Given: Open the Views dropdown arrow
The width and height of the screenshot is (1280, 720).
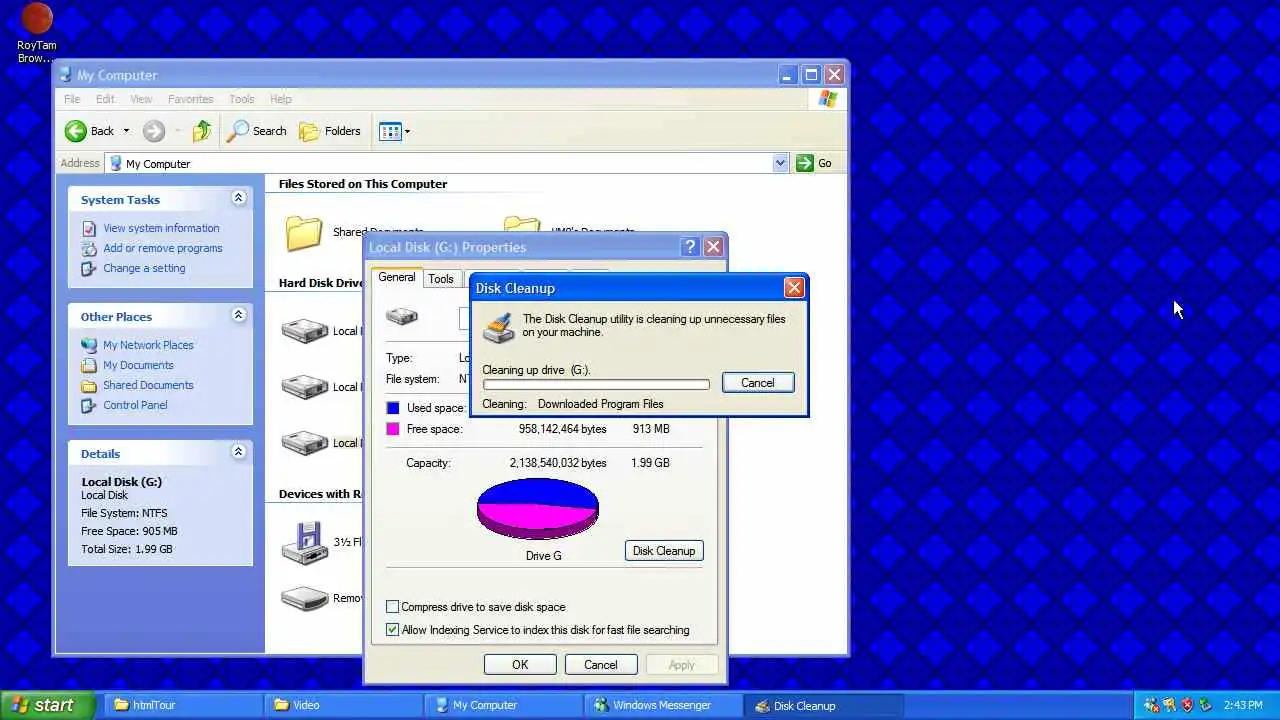Looking at the screenshot, I should (407, 131).
